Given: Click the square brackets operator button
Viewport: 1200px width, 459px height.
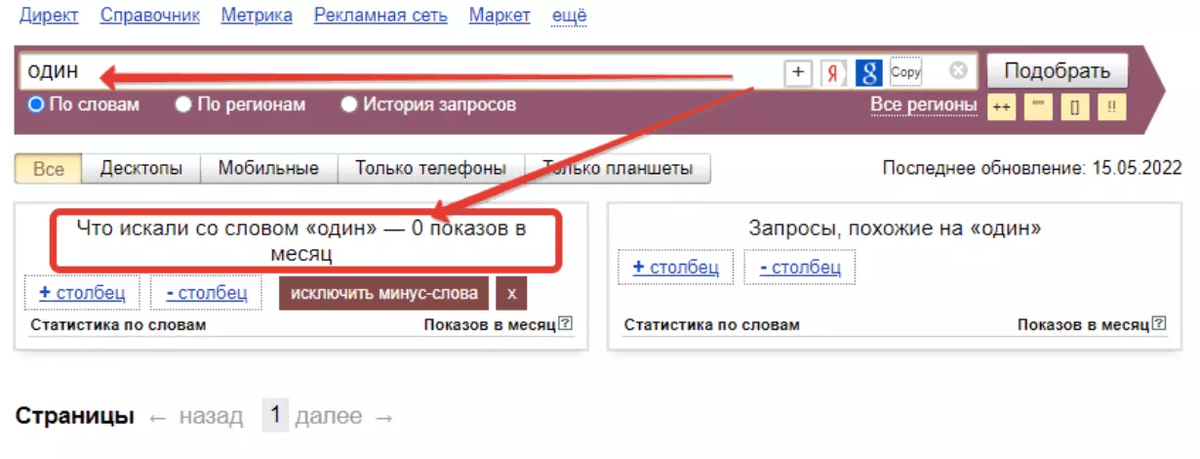Looking at the screenshot, I should [1075, 106].
